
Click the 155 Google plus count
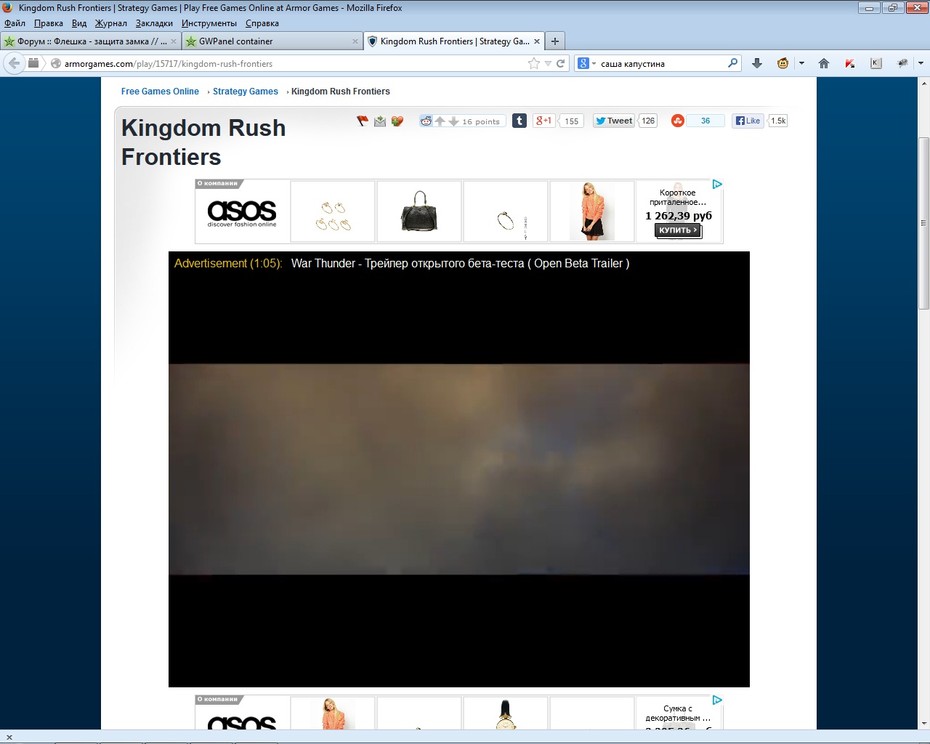pyautogui.click(x=571, y=121)
